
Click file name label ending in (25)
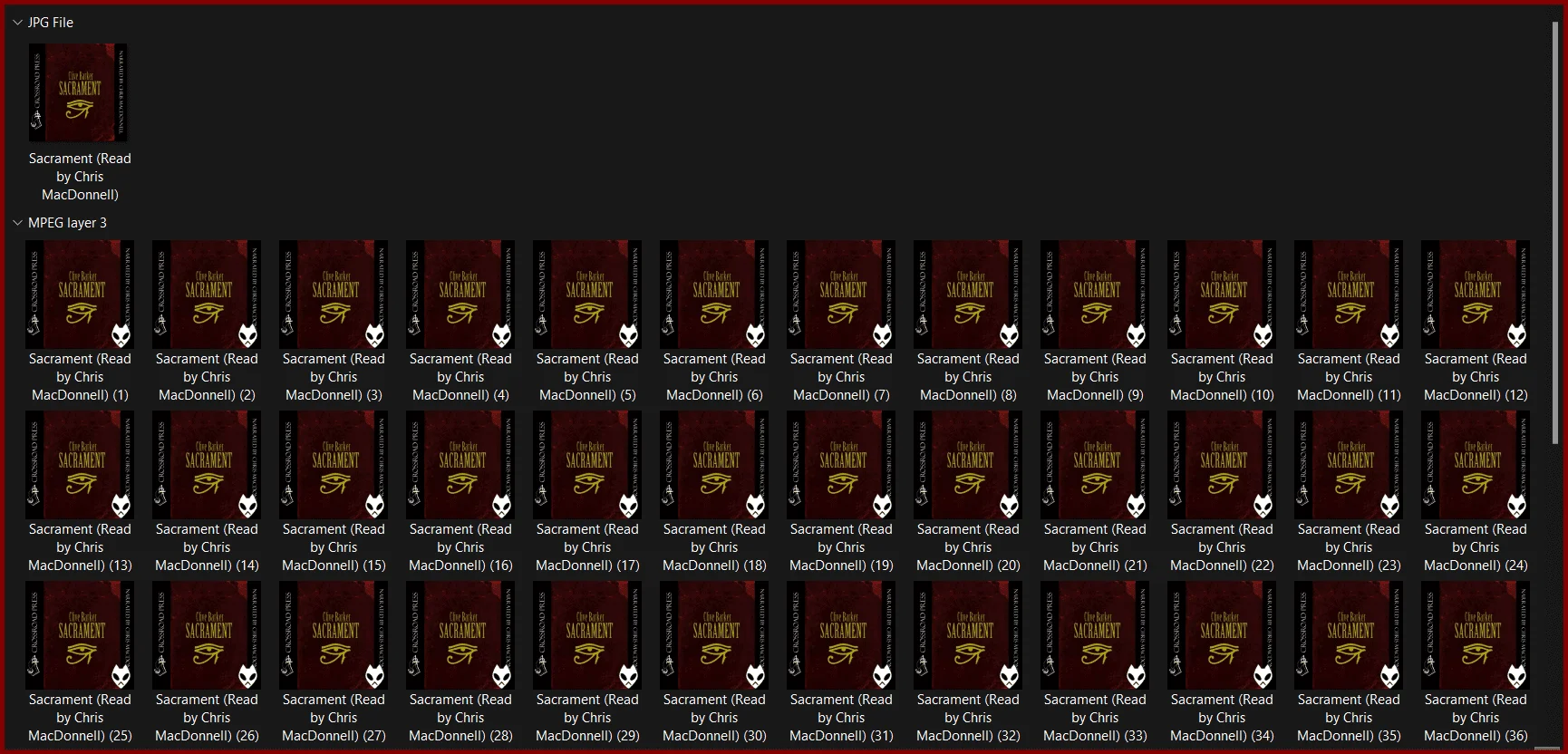pyautogui.click(x=80, y=718)
